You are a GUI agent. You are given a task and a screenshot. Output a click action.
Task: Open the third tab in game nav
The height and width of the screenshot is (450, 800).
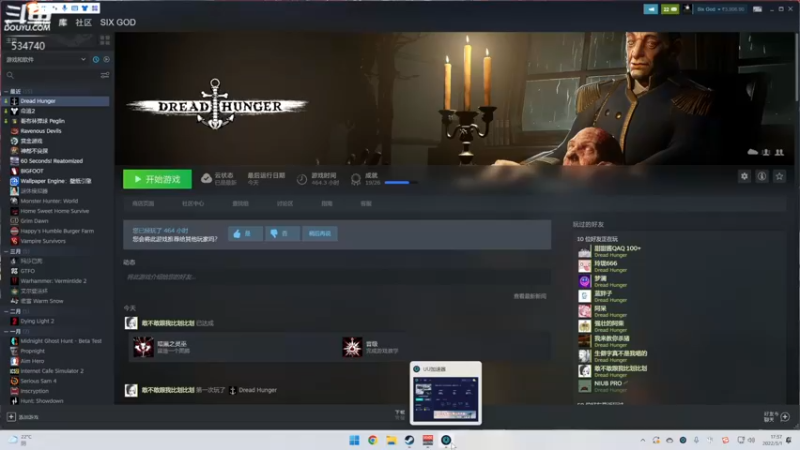click(x=240, y=204)
